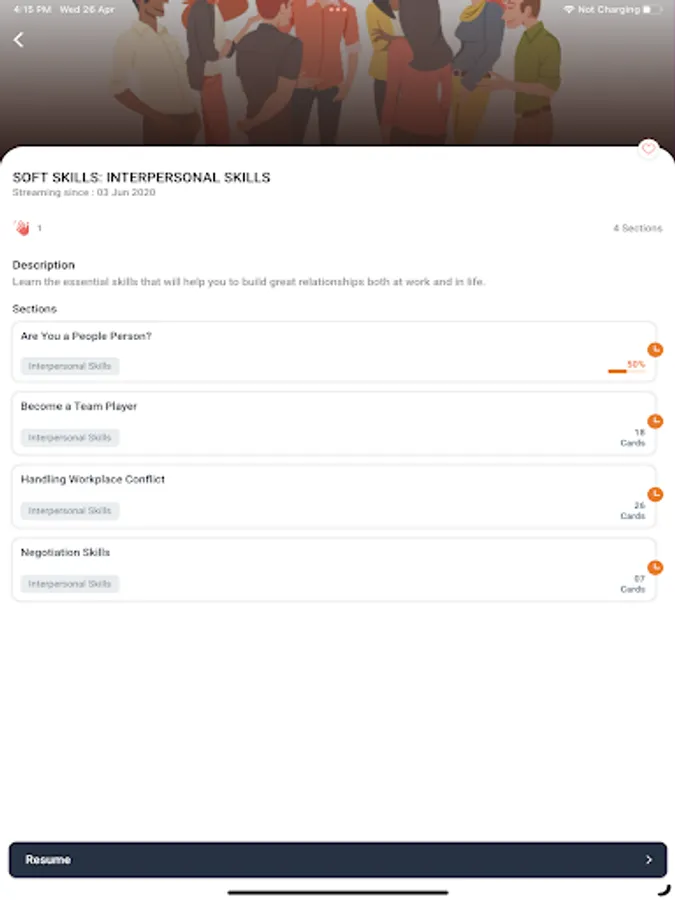Tap Interpersonal Skills tag under Team Player
This screenshot has width=675, height=900.
tap(70, 437)
